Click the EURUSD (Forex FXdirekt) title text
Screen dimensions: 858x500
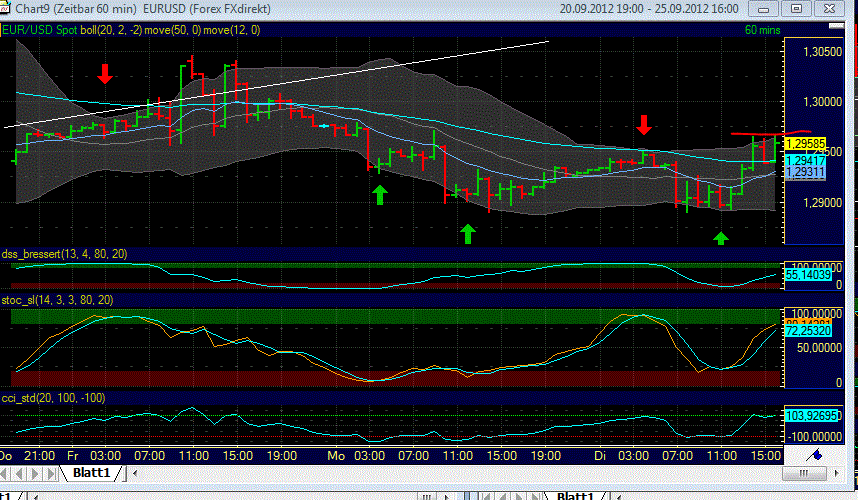(207, 9)
